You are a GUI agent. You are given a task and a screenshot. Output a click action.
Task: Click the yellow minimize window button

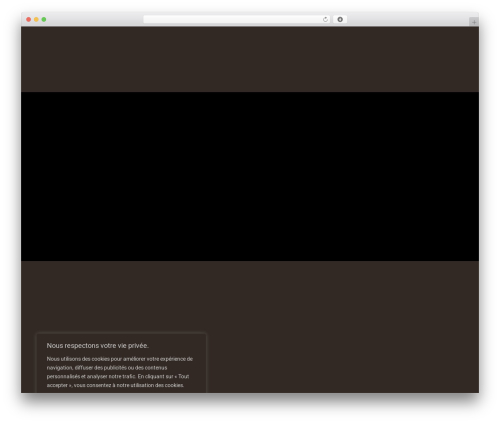click(36, 20)
